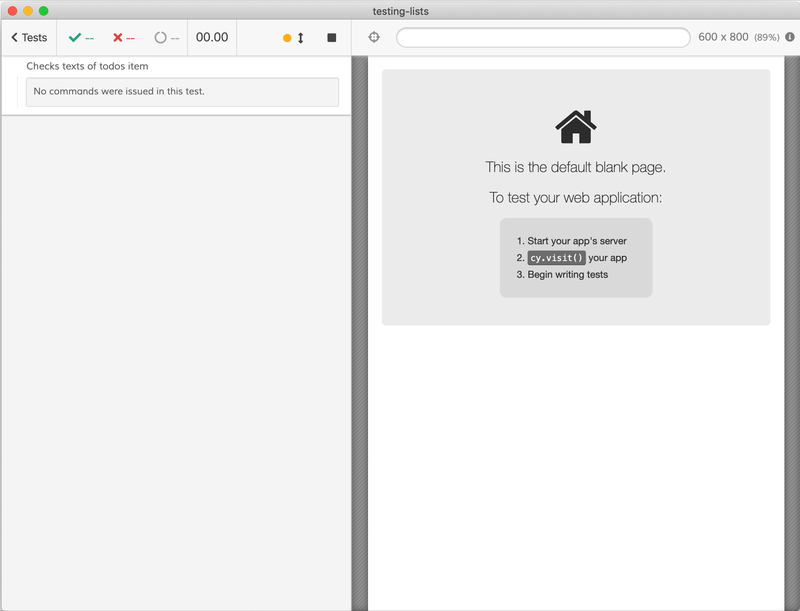This screenshot has width=800, height=611.
Task: Expand the 'Checks texts of todos item' test
Action: (x=87, y=66)
